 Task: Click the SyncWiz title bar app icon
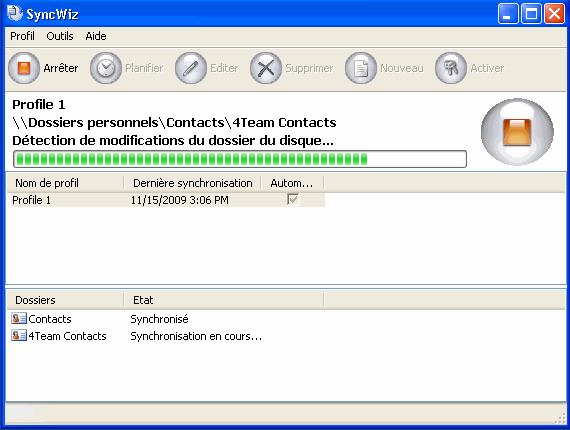(15, 13)
